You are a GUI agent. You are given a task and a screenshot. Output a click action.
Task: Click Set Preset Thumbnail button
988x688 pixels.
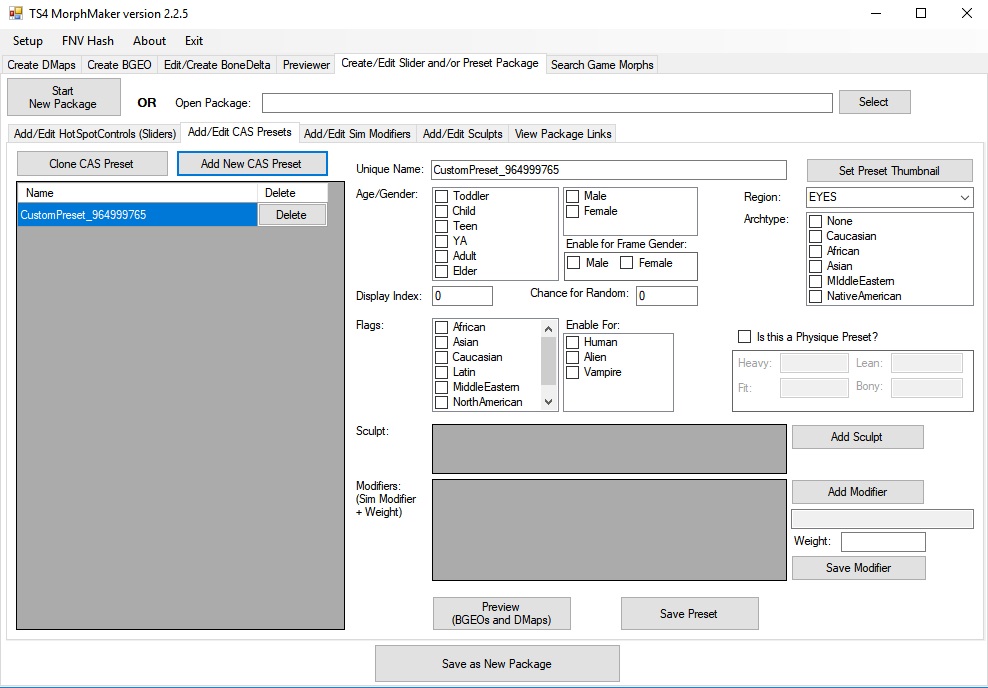coord(889,171)
